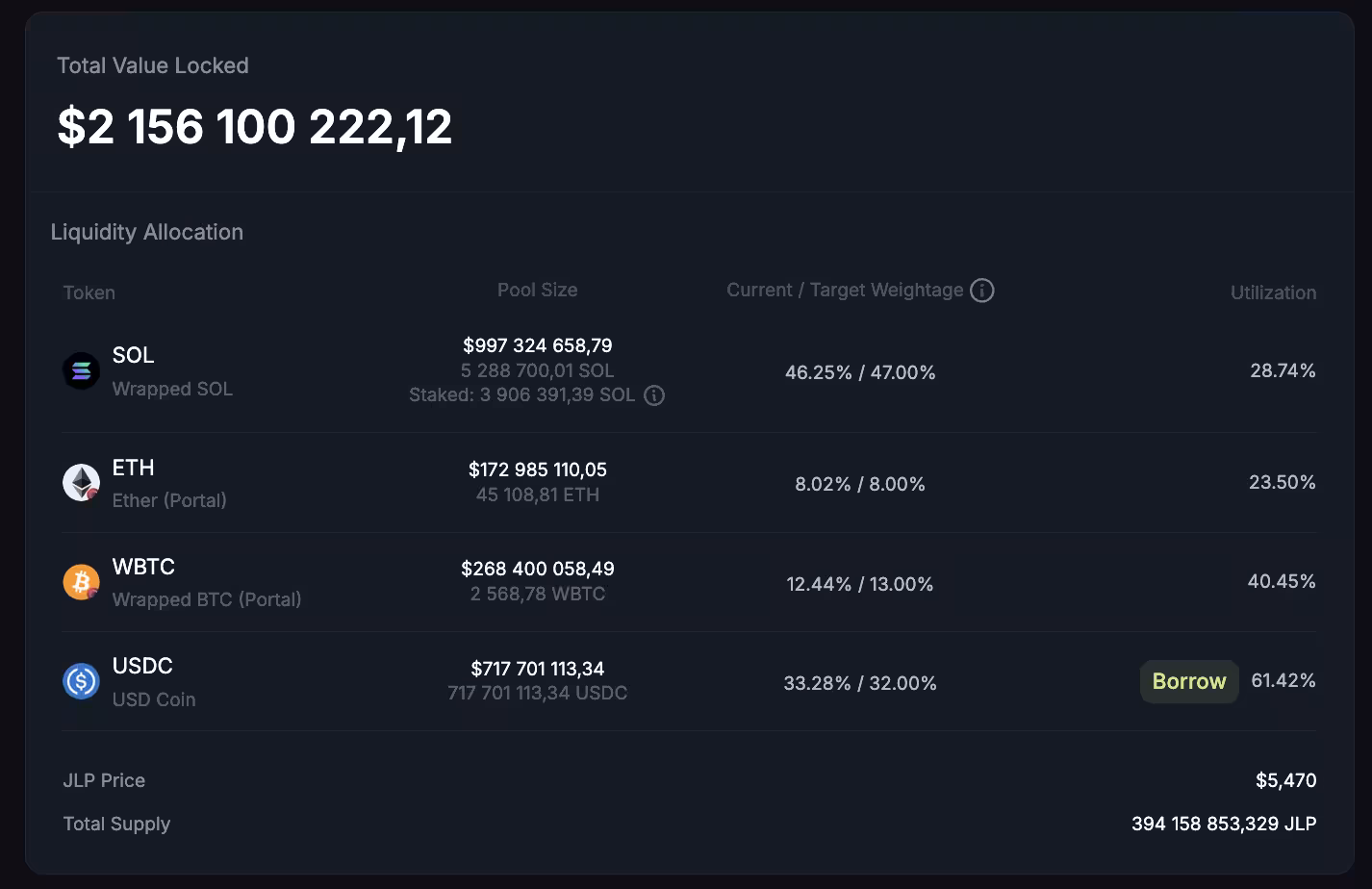This screenshot has width=1372, height=889.
Task: Click the Pool Size column header
Action: (537, 291)
